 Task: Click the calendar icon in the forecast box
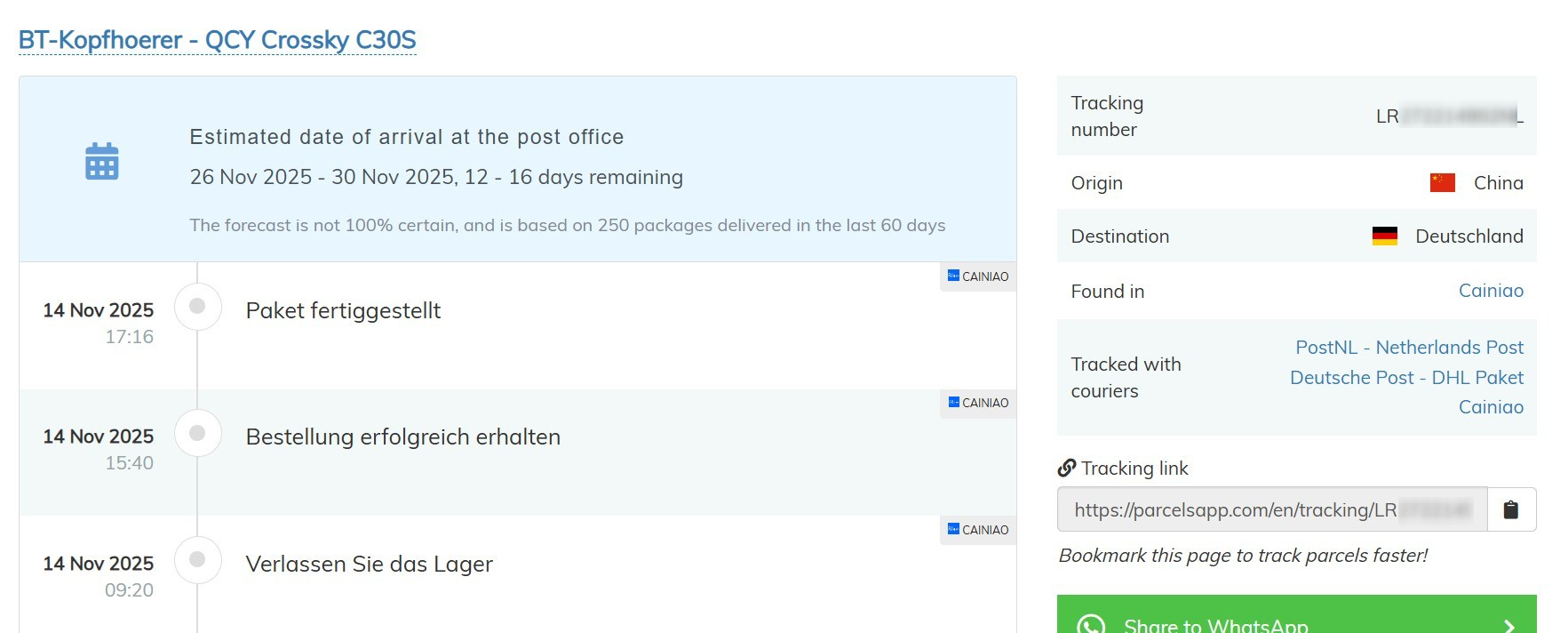102,161
